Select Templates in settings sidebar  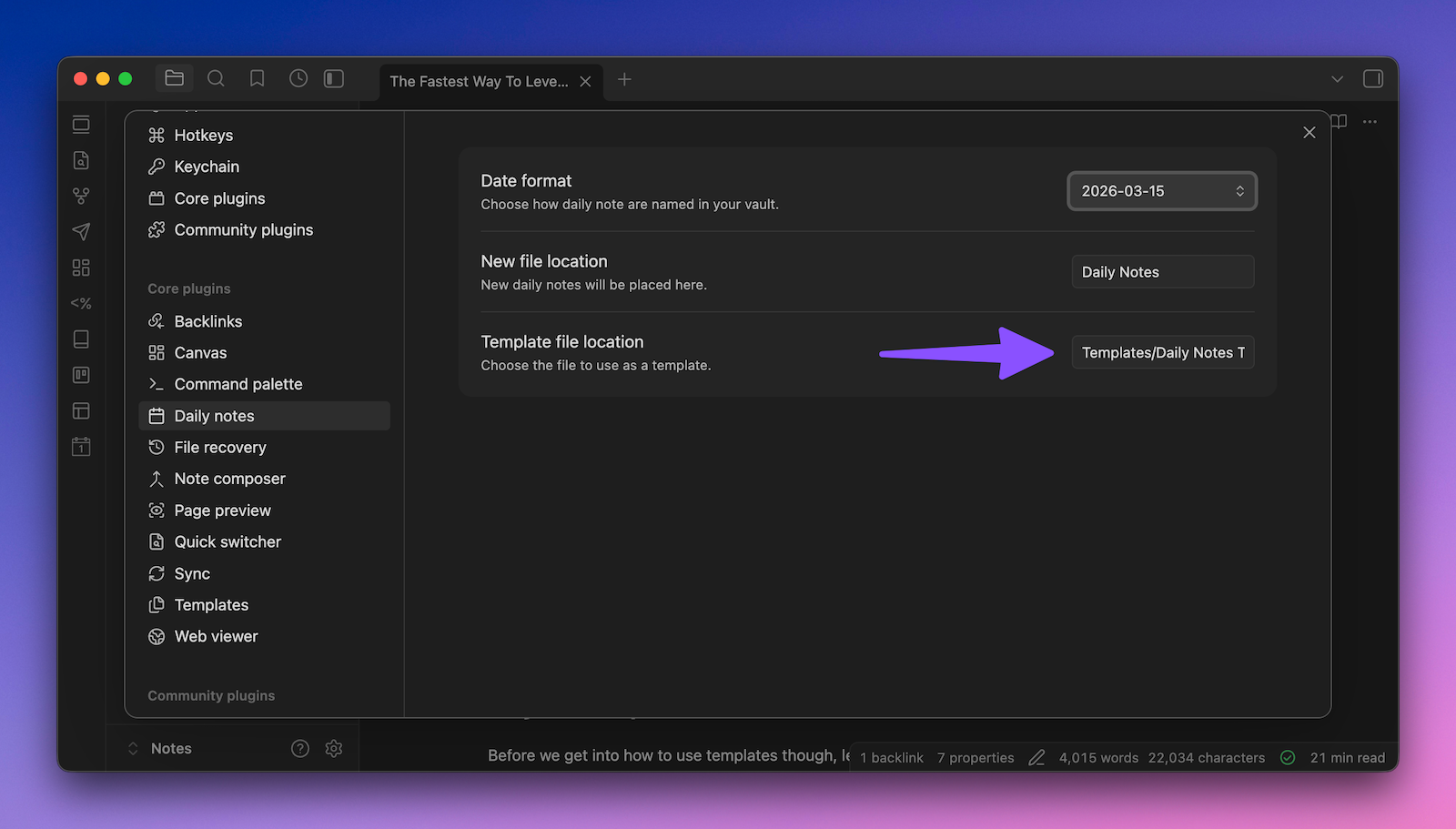pyautogui.click(x=211, y=605)
